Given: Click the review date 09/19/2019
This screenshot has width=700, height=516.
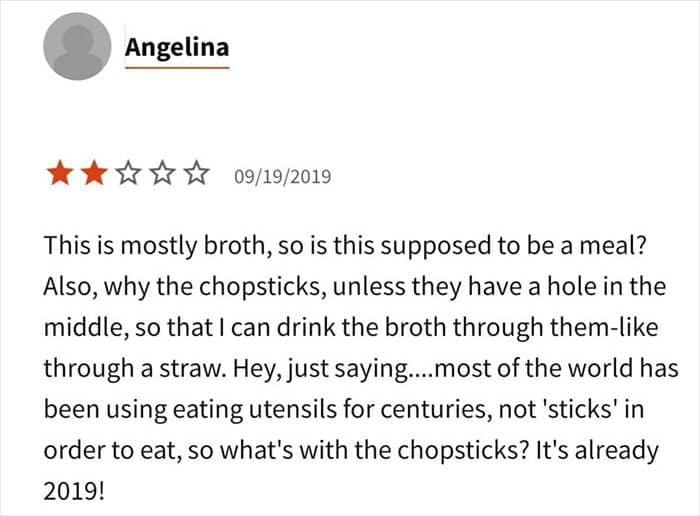Looking at the screenshot, I should pyautogui.click(x=282, y=177).
